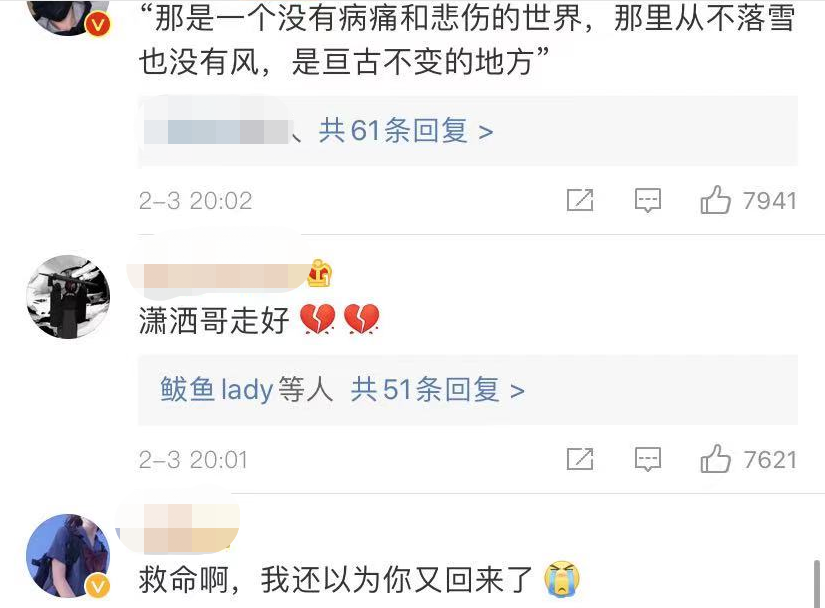Screen dimensions: 825x608
Task: Tap the 救命啊，我还以为你又回来了 comment text
Action: (336, 580)
